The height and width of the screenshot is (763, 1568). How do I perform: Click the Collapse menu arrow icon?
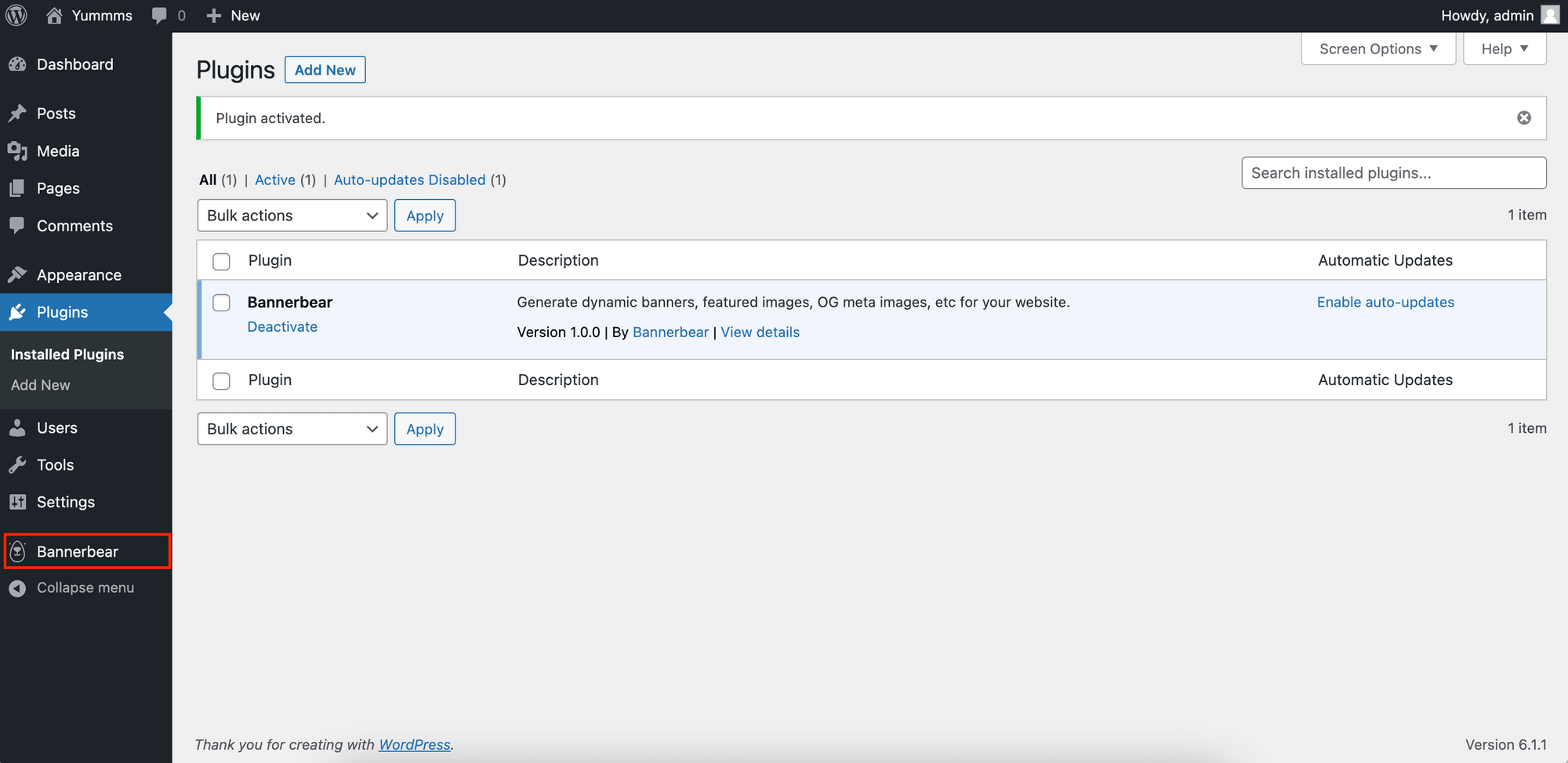17,588
